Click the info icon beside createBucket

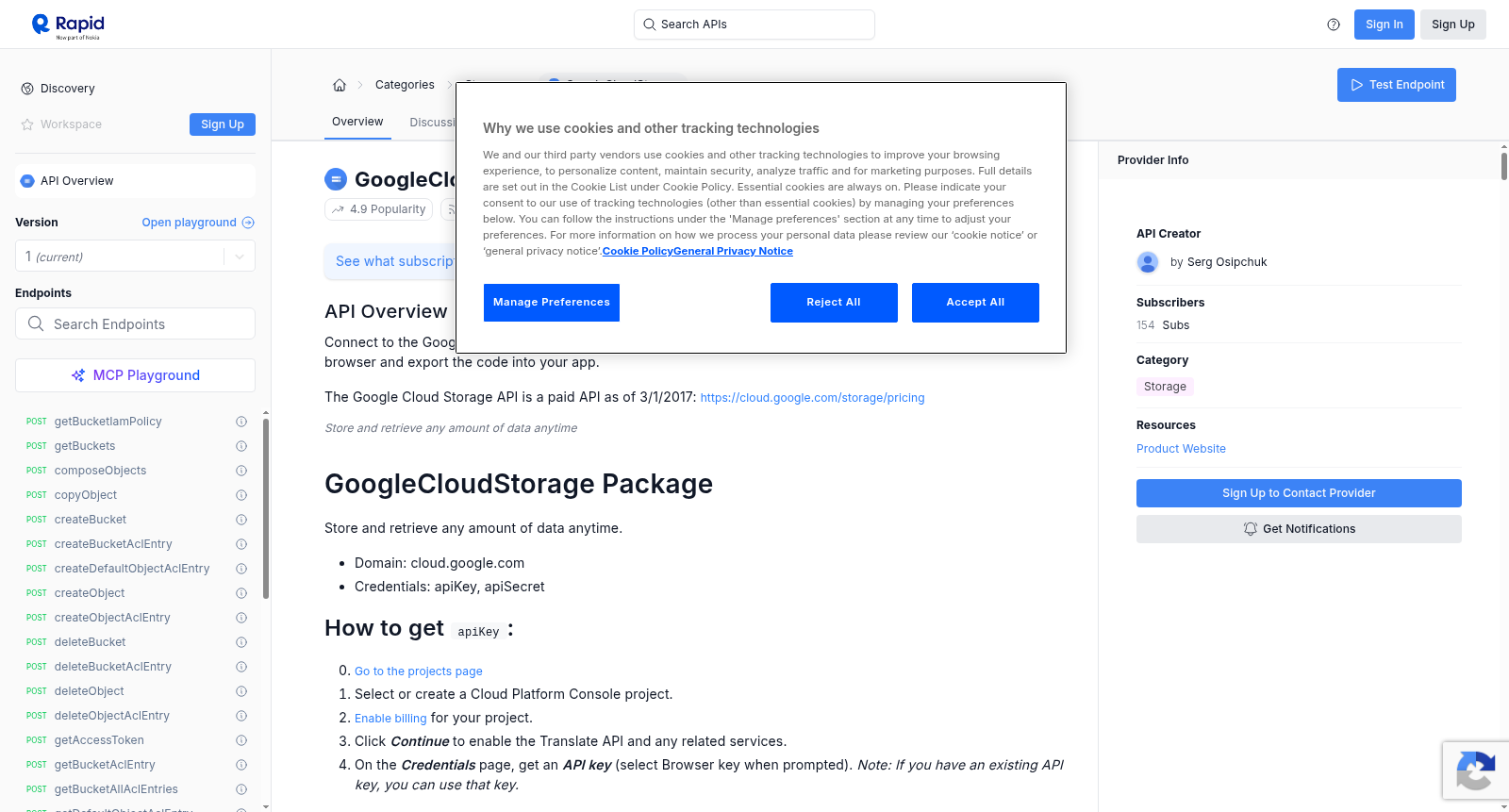pyautogui.click(x=241, y=520)
